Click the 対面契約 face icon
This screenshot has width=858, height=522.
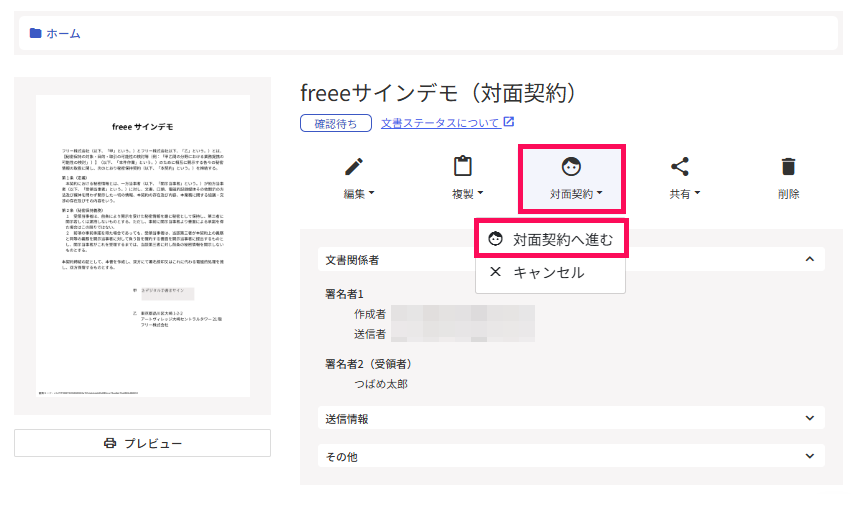pyautogui.click(x=571, y=166)
